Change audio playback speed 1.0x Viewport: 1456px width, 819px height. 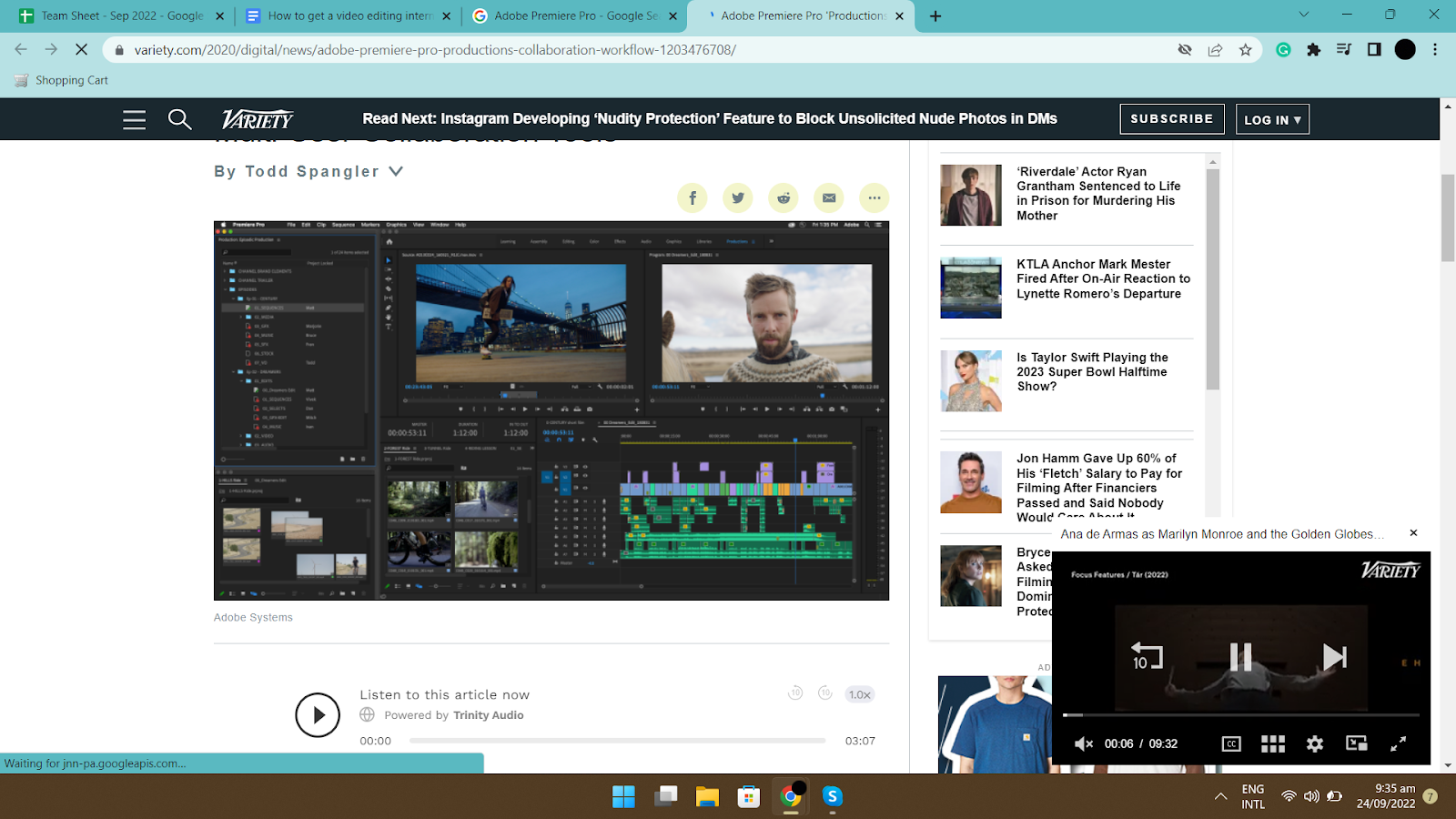coord(860,694)
